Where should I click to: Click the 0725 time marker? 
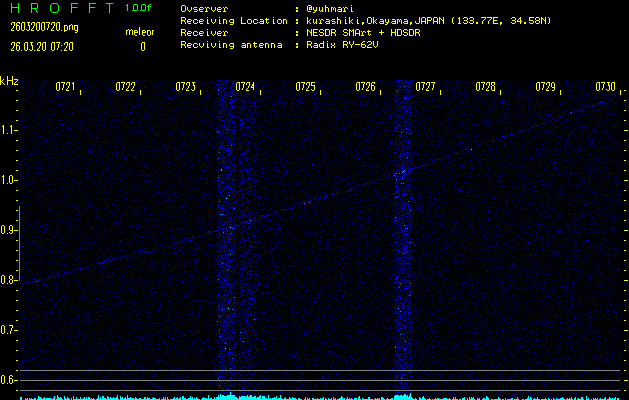(305, 87)
